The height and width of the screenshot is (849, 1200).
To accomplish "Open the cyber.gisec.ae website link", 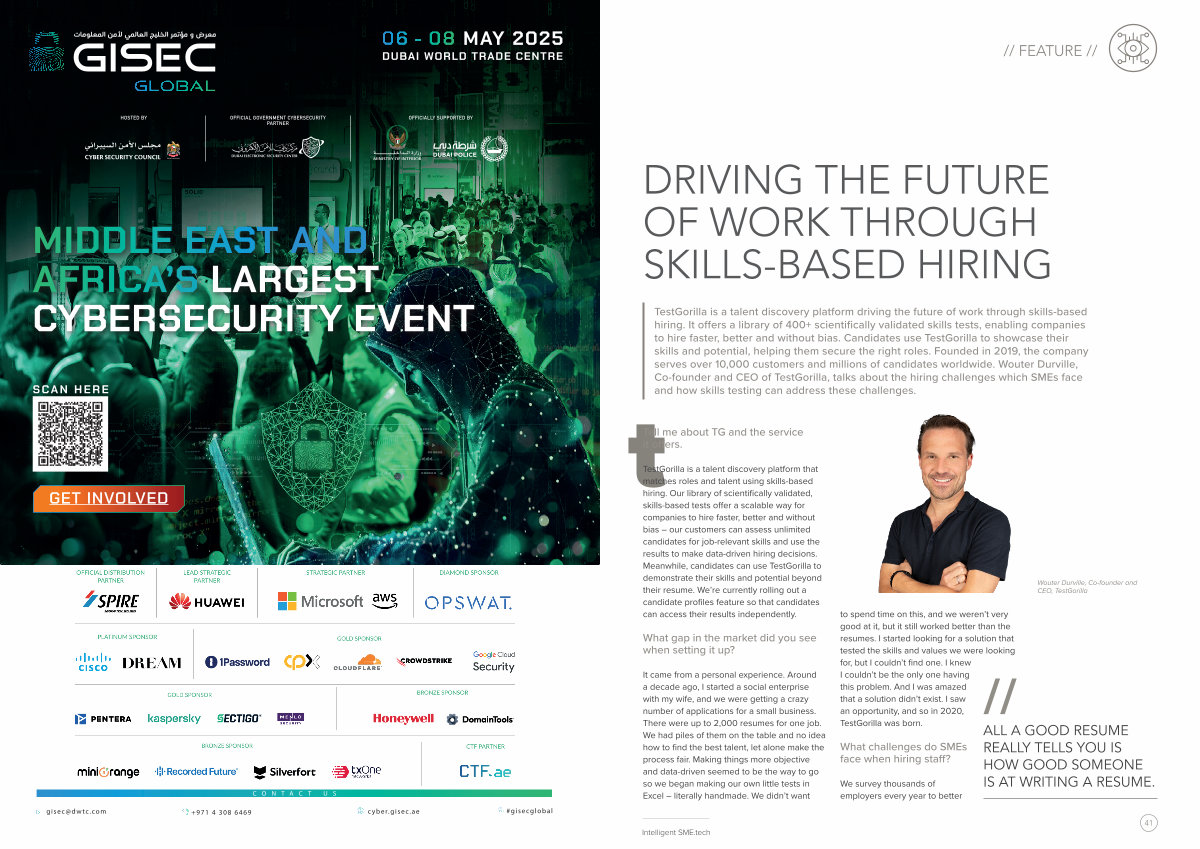I will 393,811.
